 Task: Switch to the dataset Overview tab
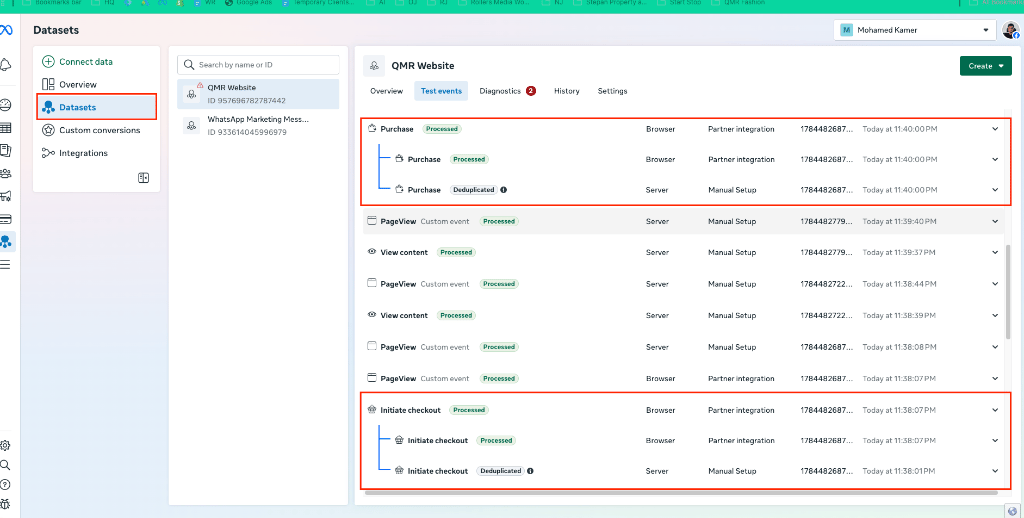point(387,91)
